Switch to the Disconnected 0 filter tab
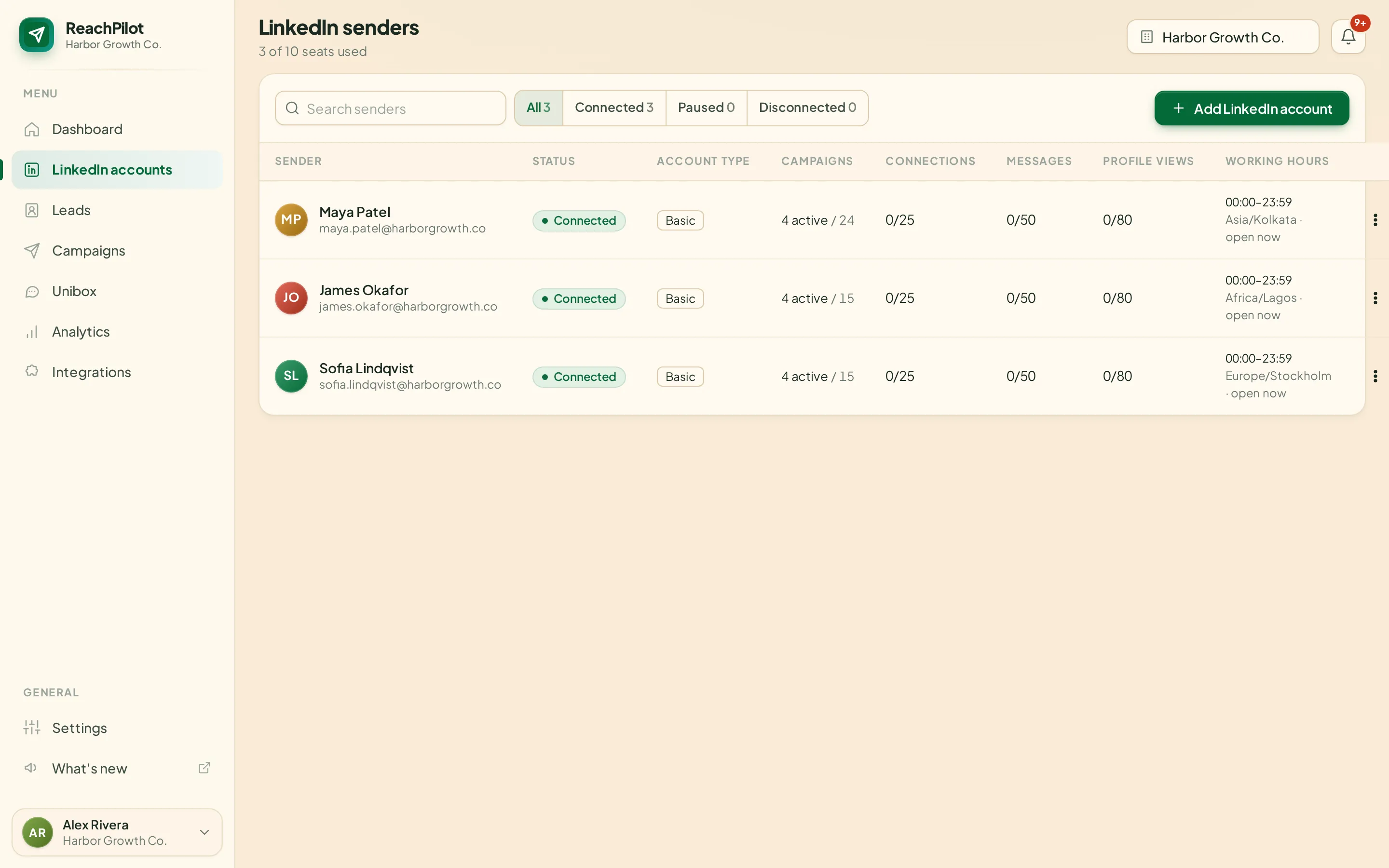 807,108
